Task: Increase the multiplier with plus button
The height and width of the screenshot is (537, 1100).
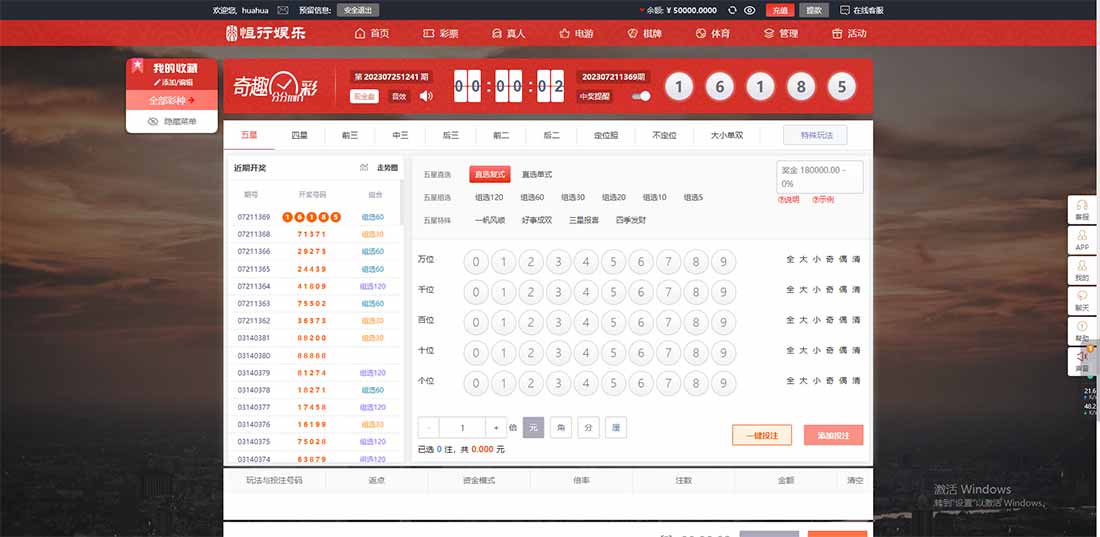Action: (496, 427)
